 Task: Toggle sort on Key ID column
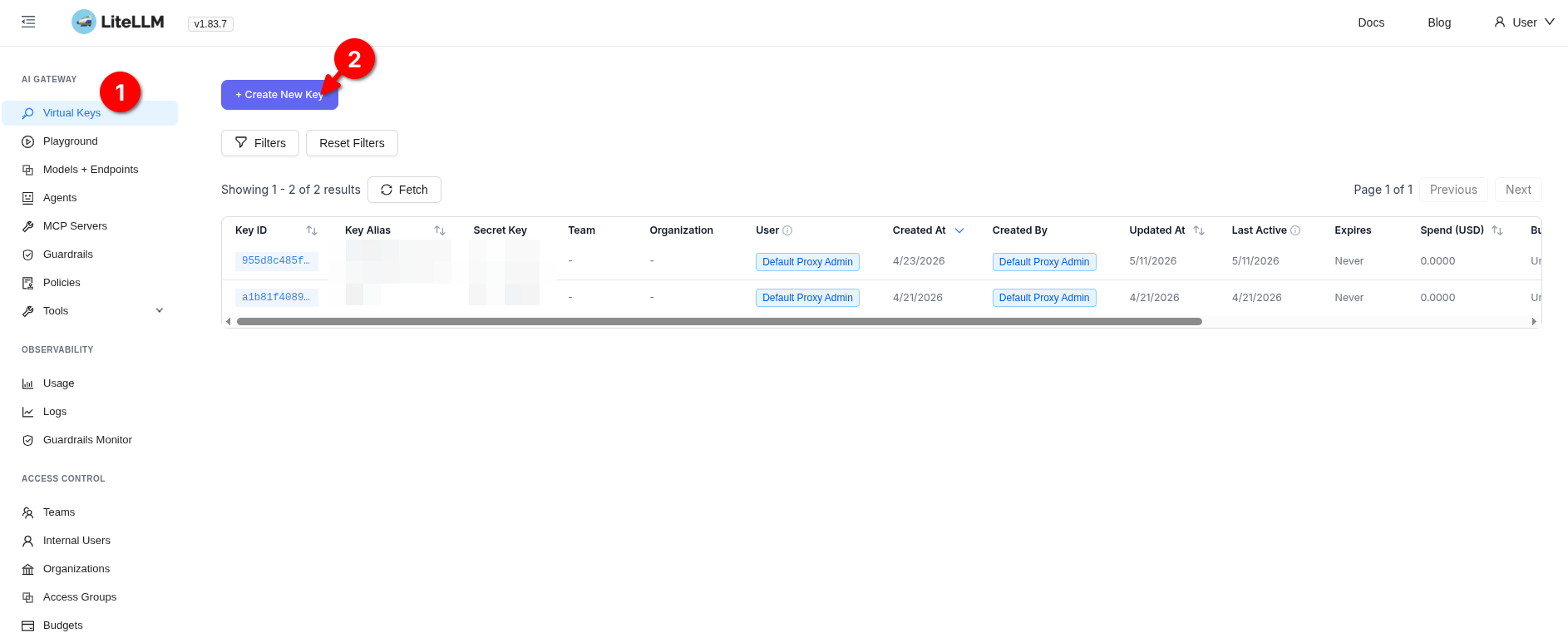(312, 230)
